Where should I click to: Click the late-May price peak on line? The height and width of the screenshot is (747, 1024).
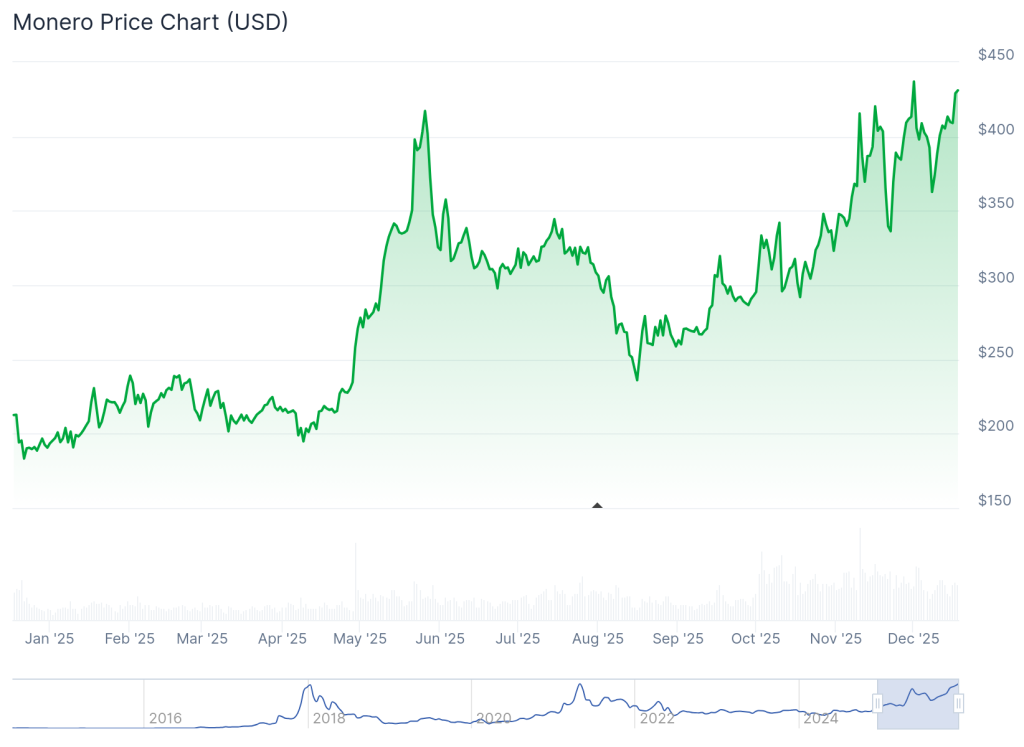coord(425,111)
